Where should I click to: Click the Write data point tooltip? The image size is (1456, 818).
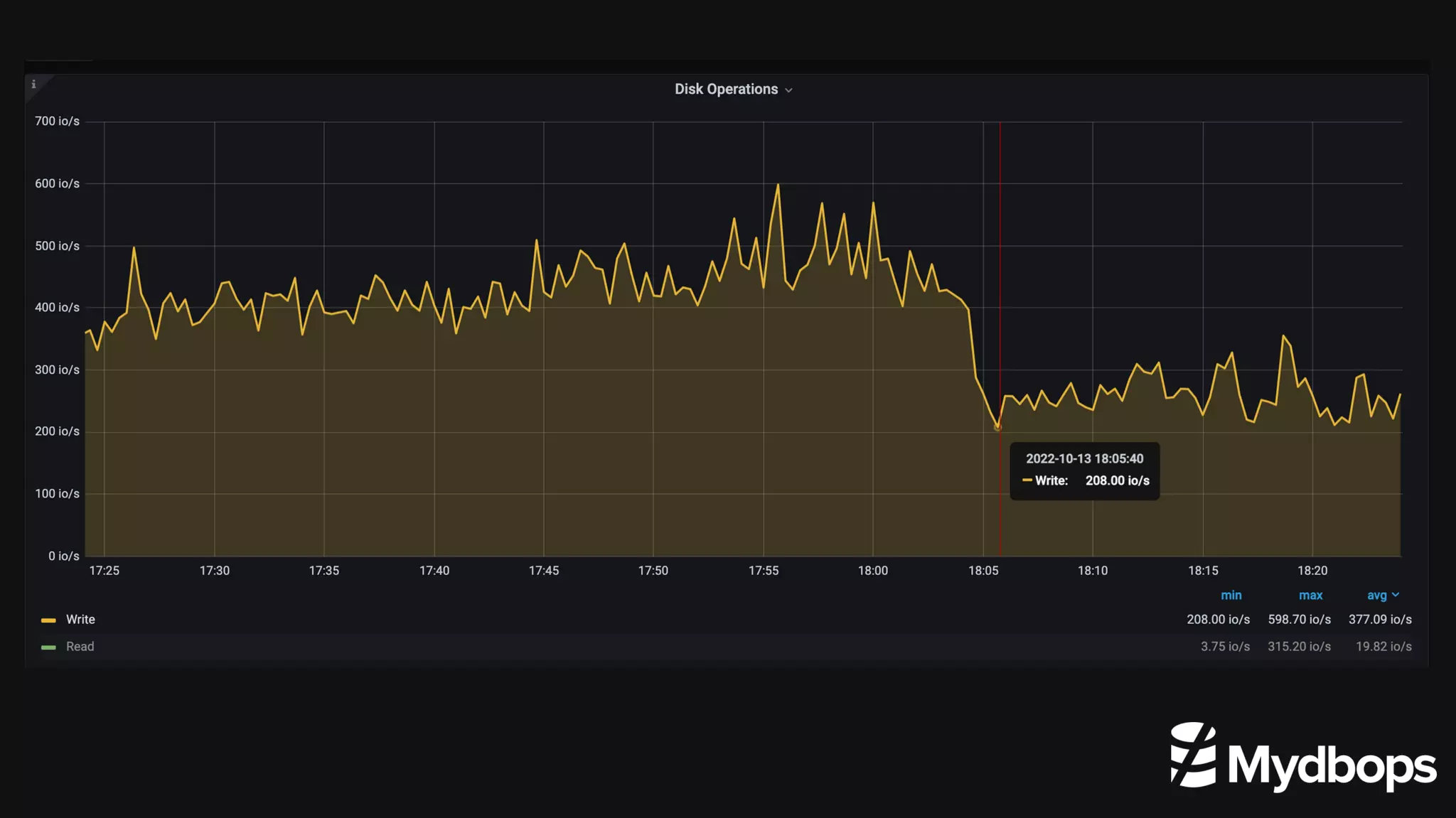tap(1084, 470)
